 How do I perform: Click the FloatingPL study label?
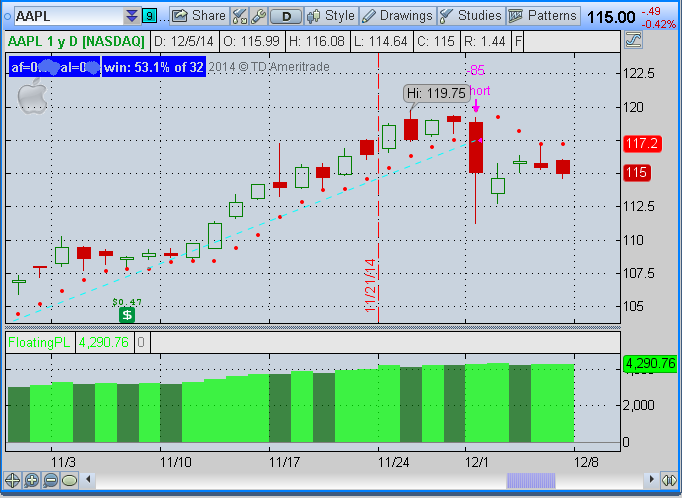pyautogui.click(x=40, y=342)
